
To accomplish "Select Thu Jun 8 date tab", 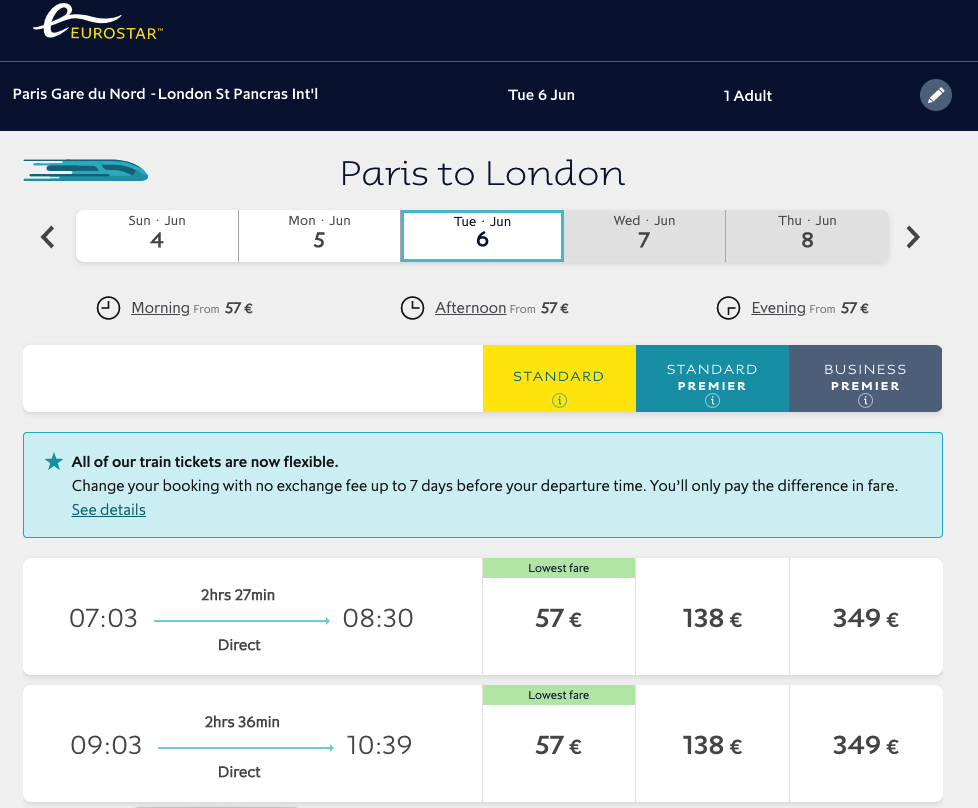I will 807,236.
